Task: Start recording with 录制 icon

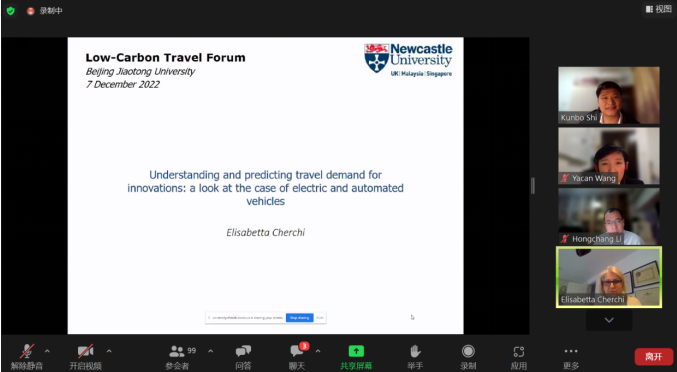Action: click(x=468, y=357)
